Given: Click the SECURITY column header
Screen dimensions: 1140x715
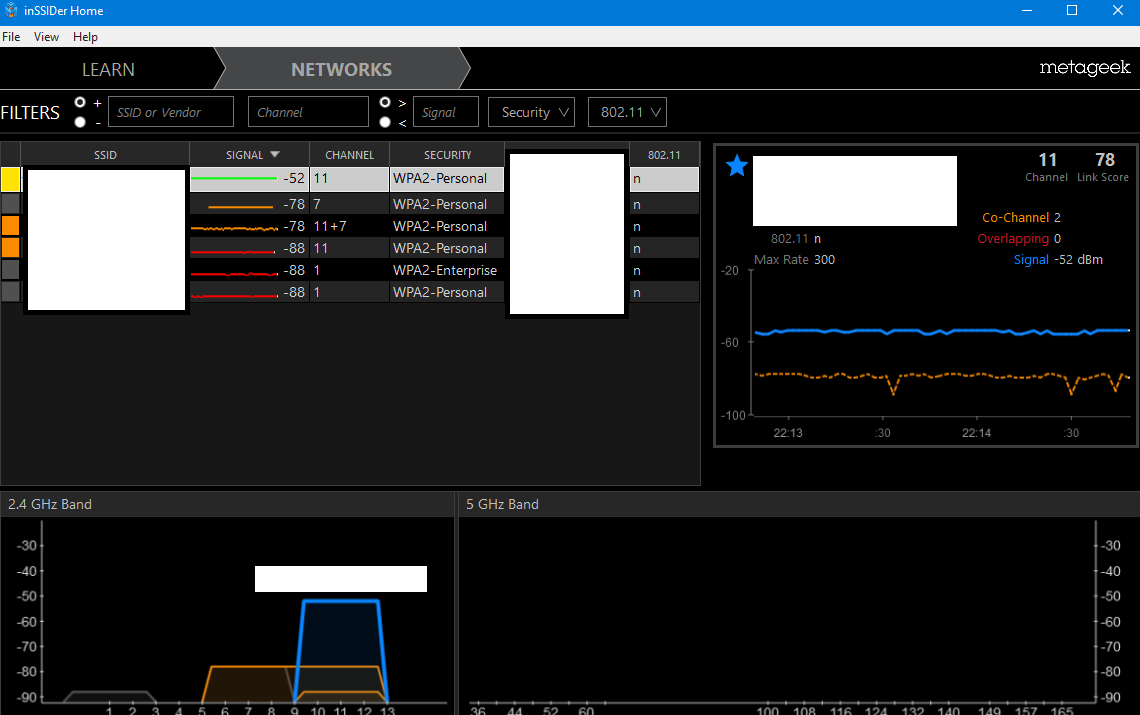Looking at the screenshot, I should pos(448,155).
